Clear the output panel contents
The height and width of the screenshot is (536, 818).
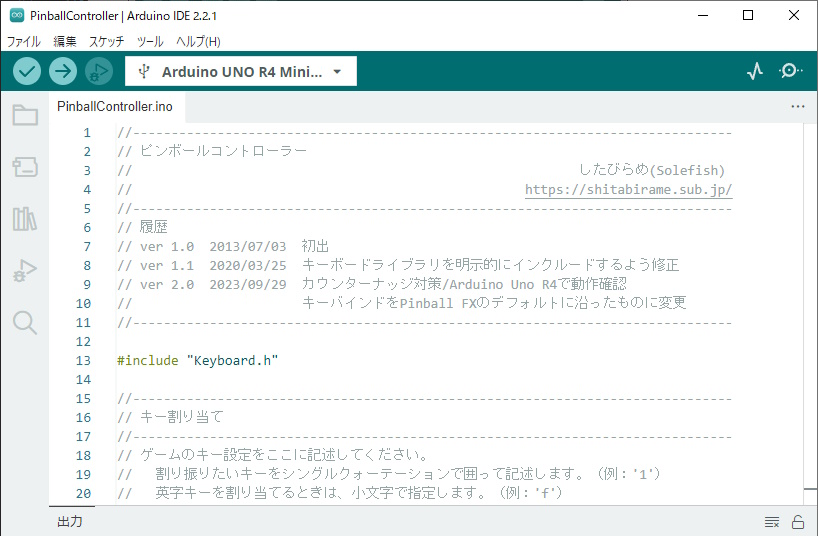(x=772, y=522)
